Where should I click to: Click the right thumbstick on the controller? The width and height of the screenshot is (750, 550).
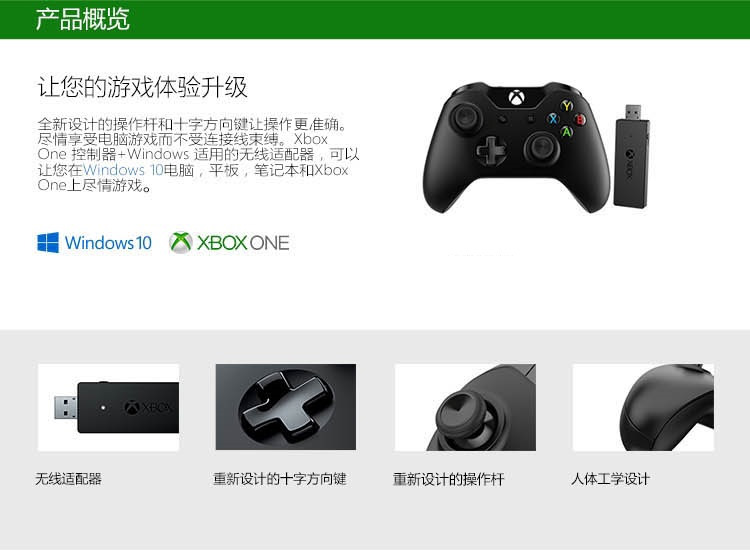pyautogui.click(x=542, y=145)
